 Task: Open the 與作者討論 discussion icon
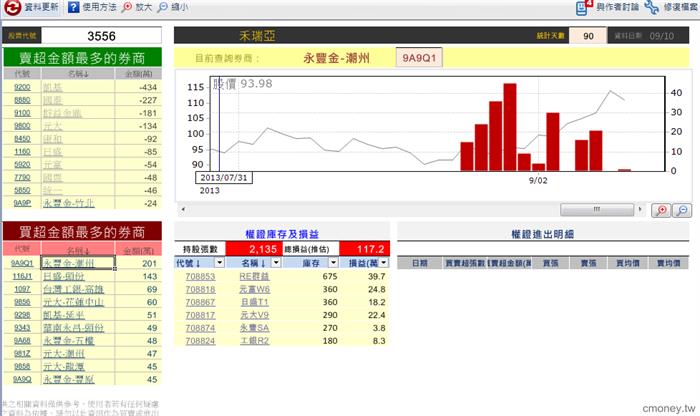pyautogui.click(x=583, y=7)
